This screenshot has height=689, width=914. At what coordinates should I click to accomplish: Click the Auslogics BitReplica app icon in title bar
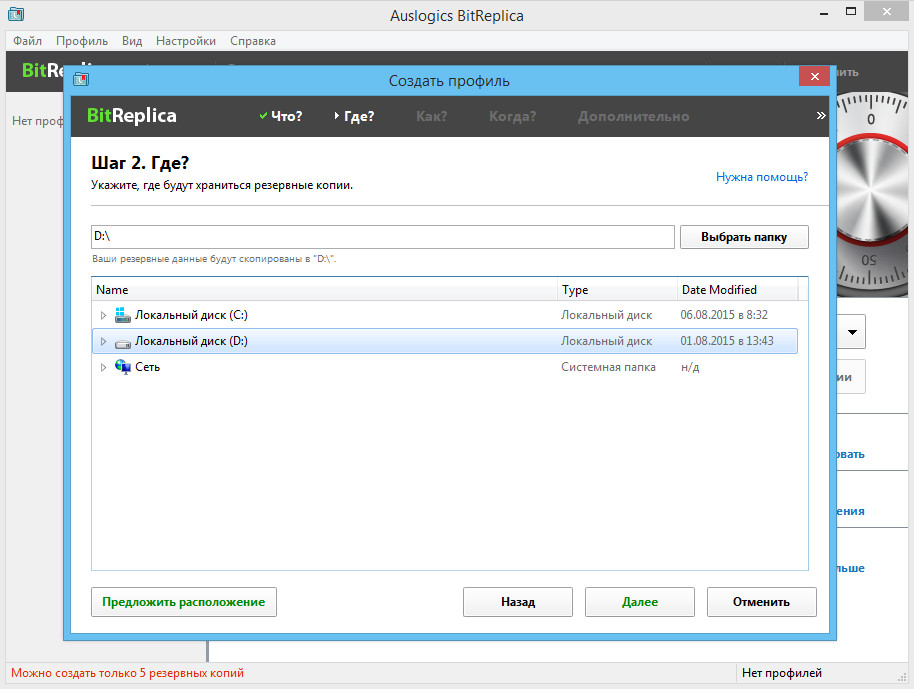pyautogui.click(x=16, y=14)
